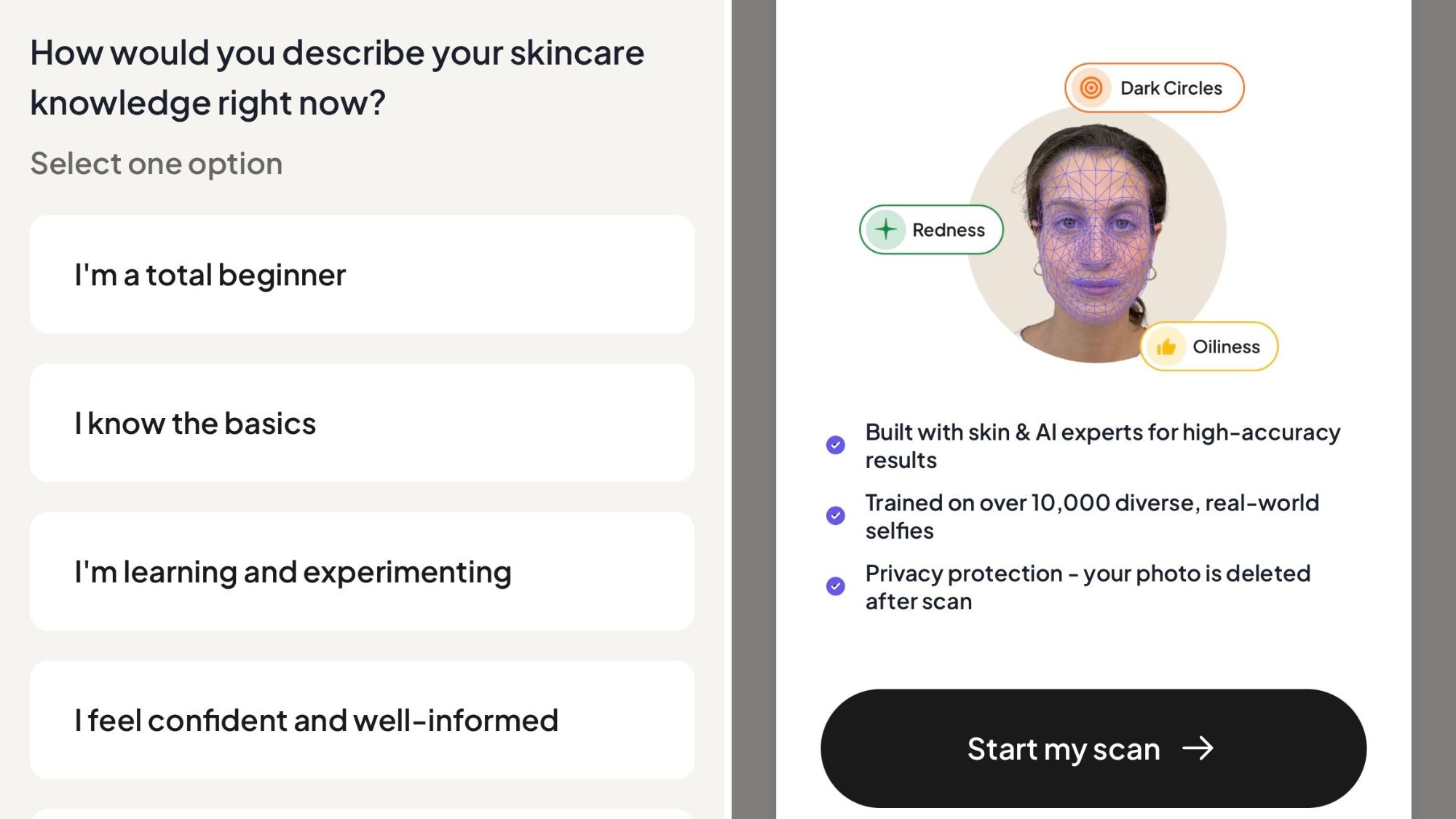Image resolution: width=1456 pixels, height=819 pixels.
Task: Click the checkmark icon beside 10,000 diverse selfies
Action: point(836,515)
